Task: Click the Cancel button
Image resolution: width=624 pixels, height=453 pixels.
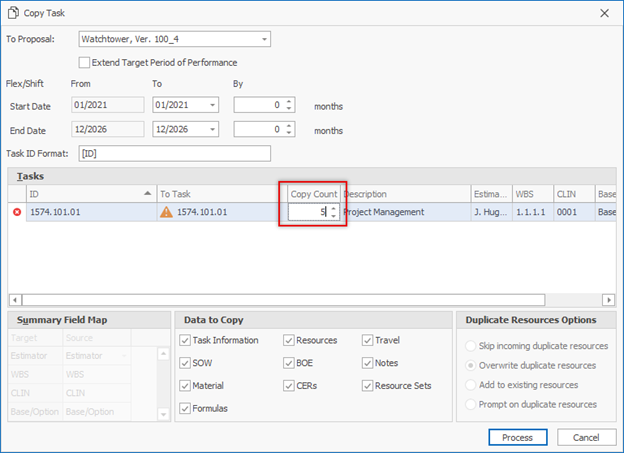Action: pos(579,437)
